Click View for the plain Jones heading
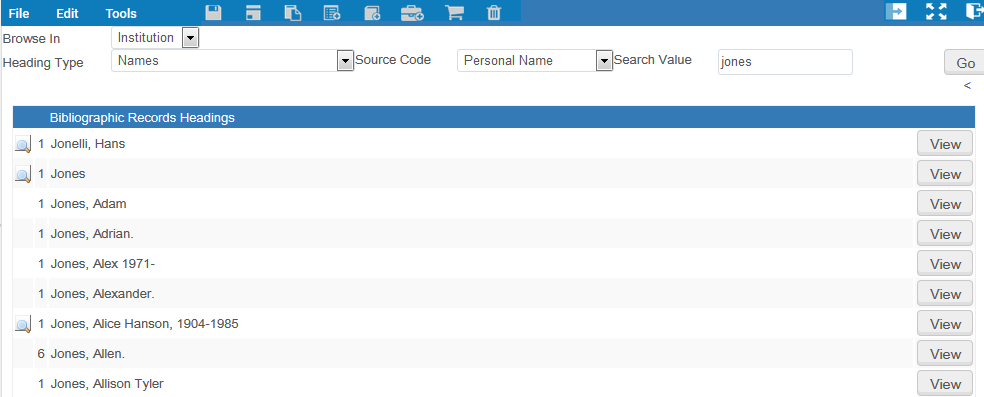The image size is (984, 397). 945,174
